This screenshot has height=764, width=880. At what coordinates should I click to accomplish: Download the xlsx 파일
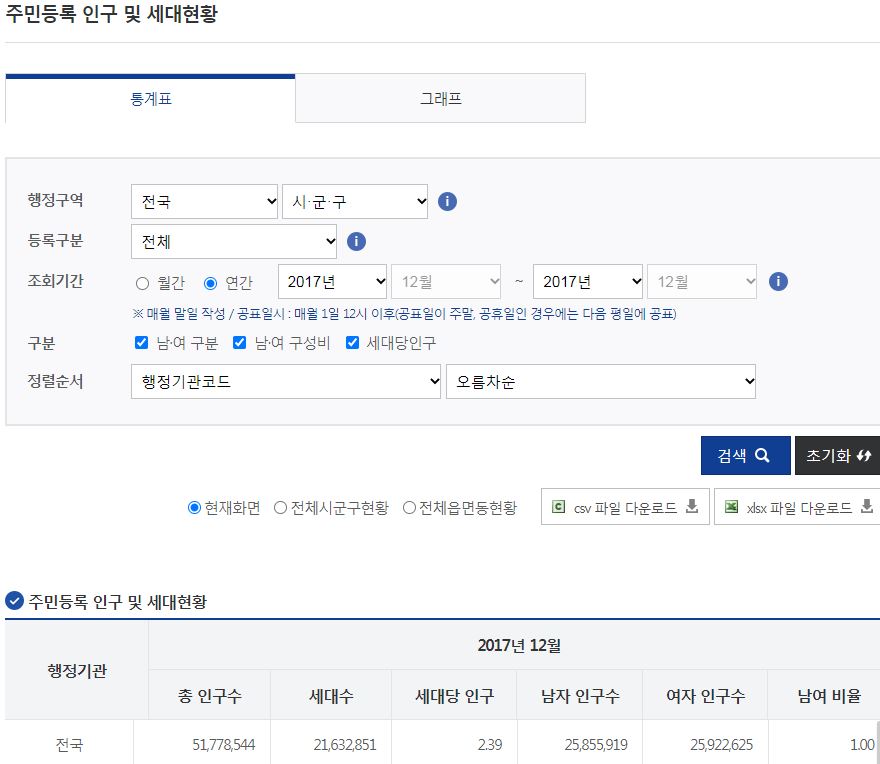[798, 507]
